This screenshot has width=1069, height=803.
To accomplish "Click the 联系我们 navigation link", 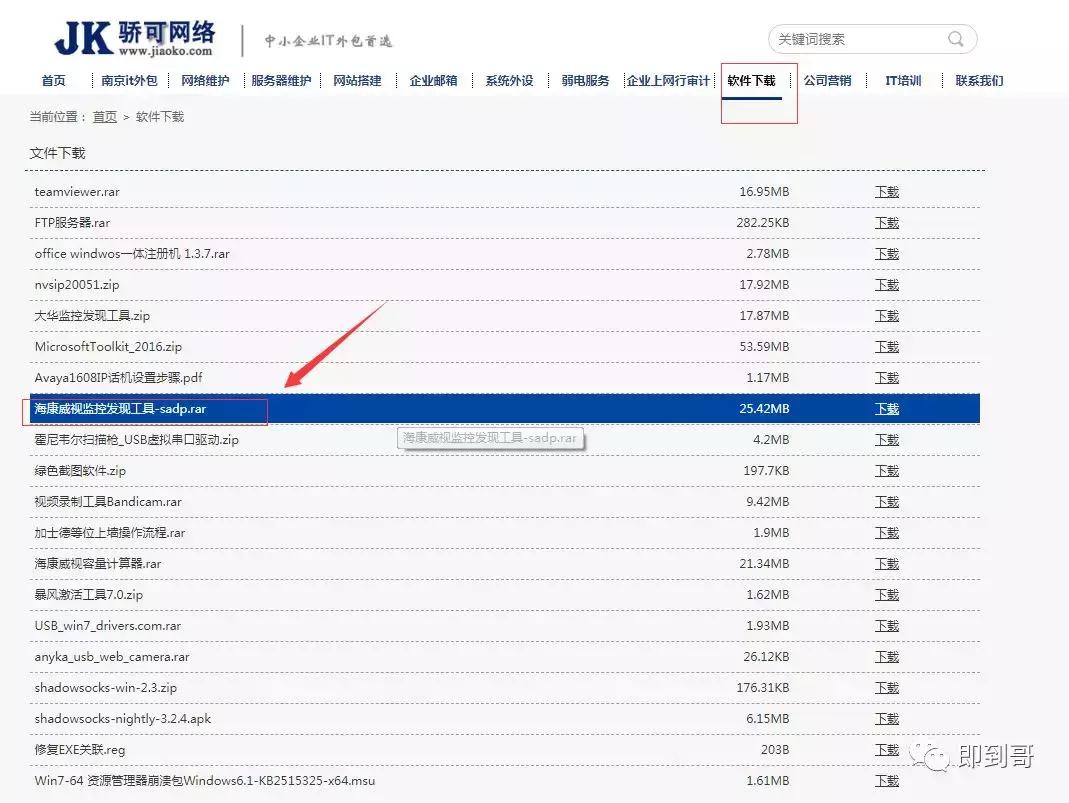I will coord(977,81).
